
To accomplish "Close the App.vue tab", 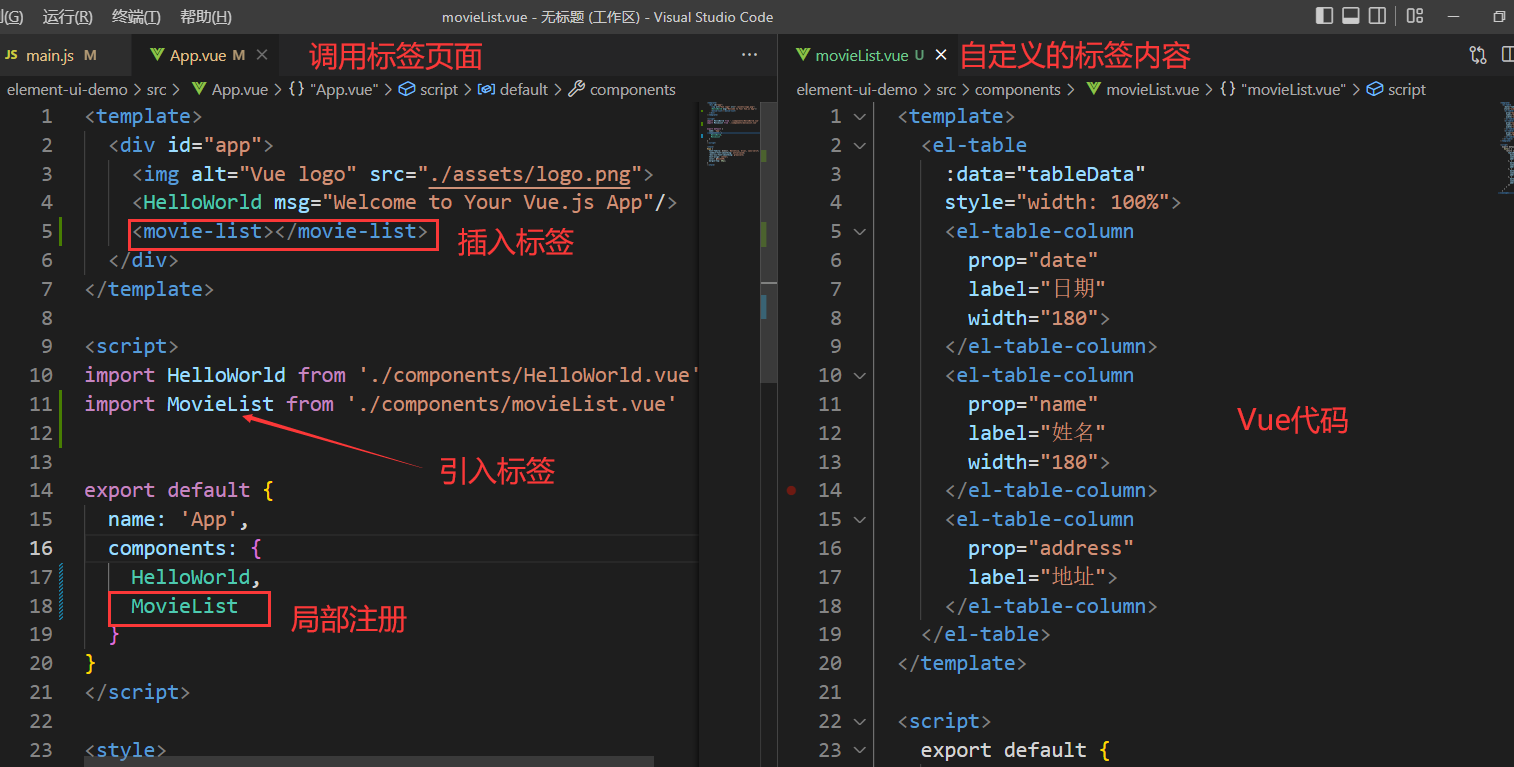I will (x=262, y=55).
